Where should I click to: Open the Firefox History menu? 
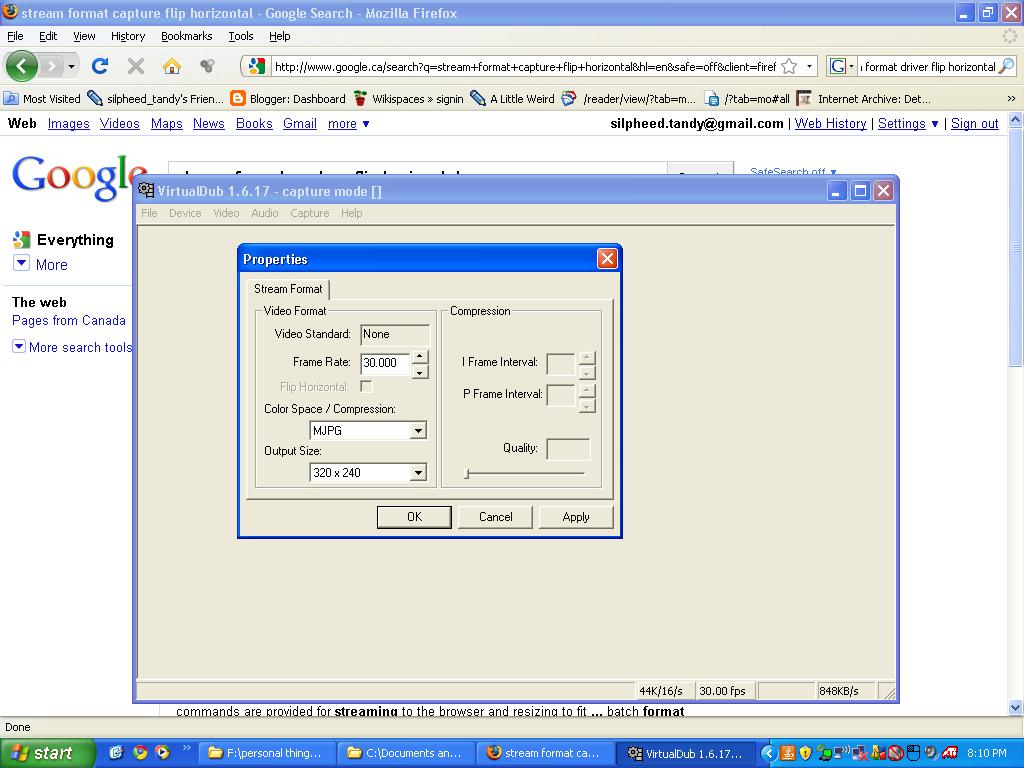click(x=128, y=36)
